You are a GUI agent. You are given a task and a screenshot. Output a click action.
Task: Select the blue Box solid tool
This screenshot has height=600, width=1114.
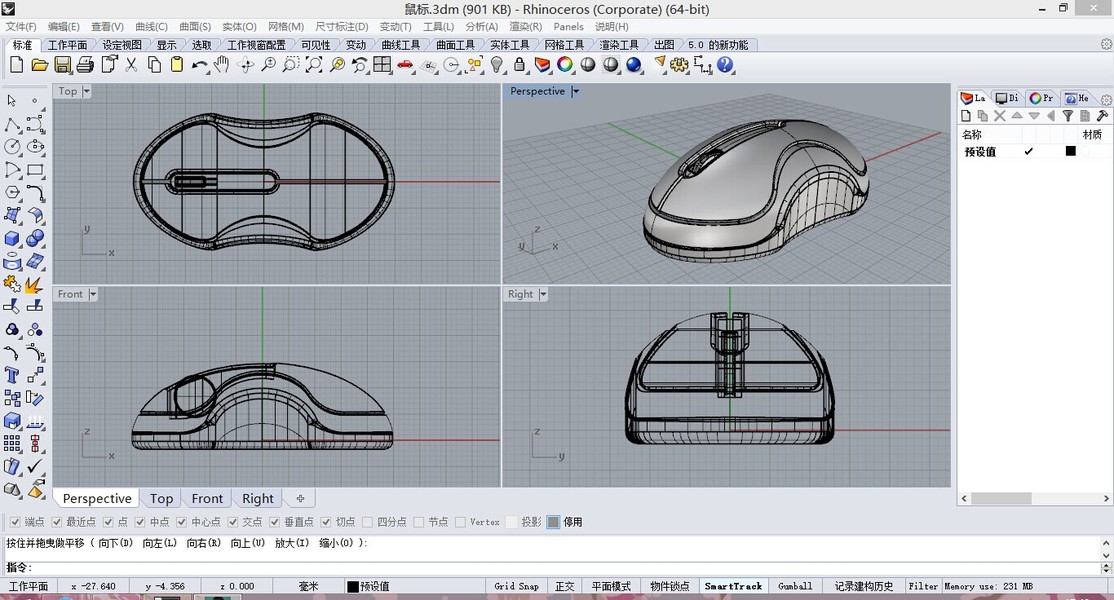[12, 238]
